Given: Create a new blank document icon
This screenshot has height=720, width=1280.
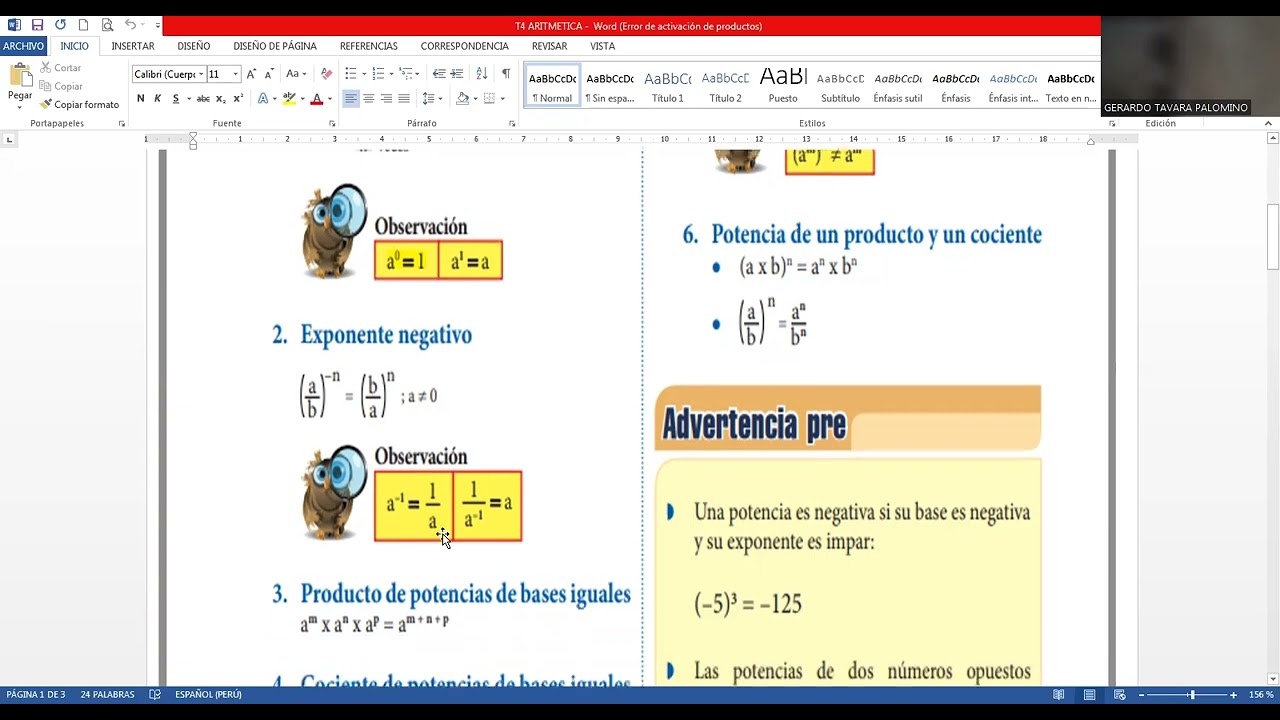Looking at the screenshot, I should coord(83,25).
